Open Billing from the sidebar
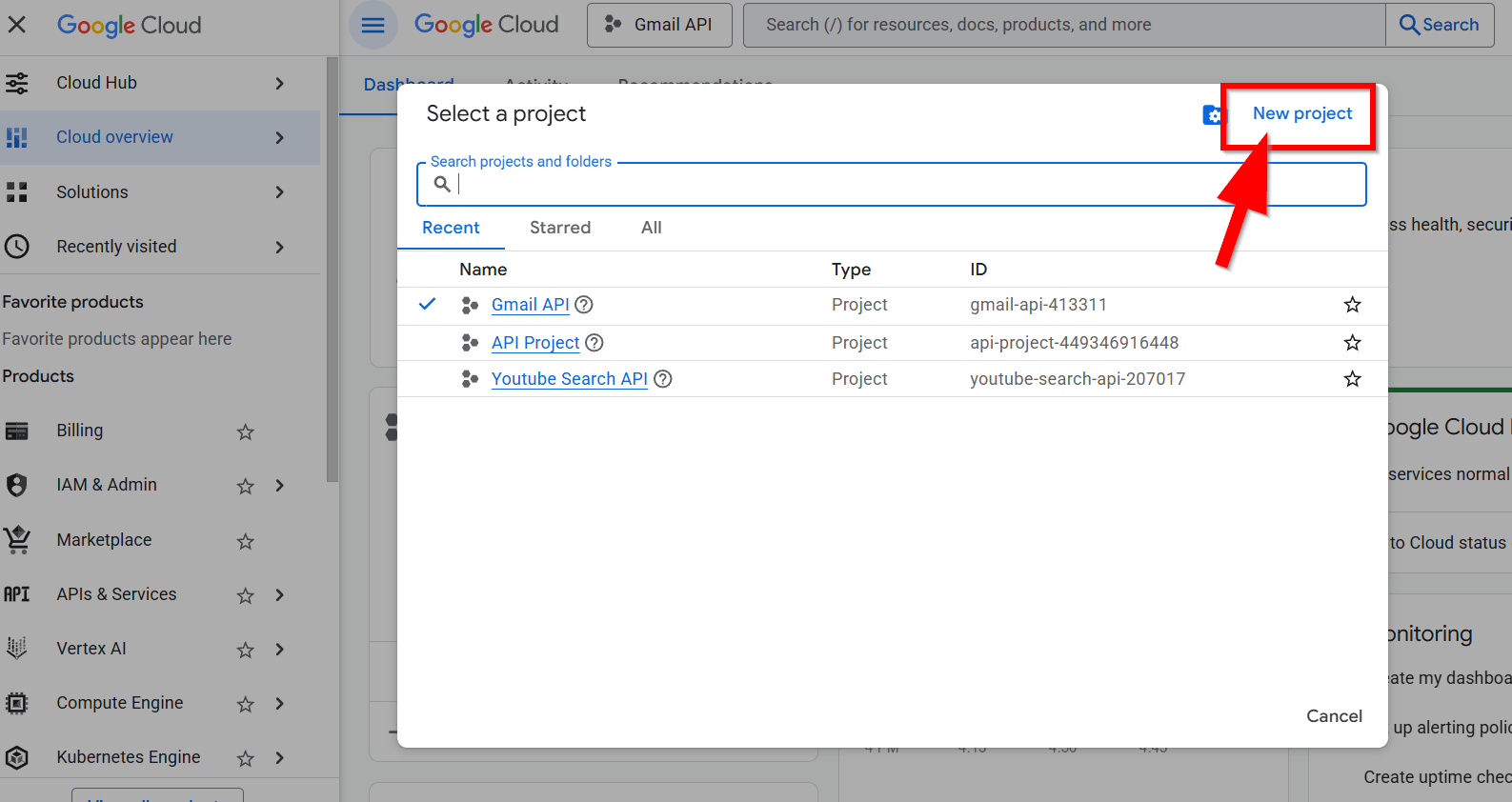The height and width of the screenshot is (802, 1512). 80,431
